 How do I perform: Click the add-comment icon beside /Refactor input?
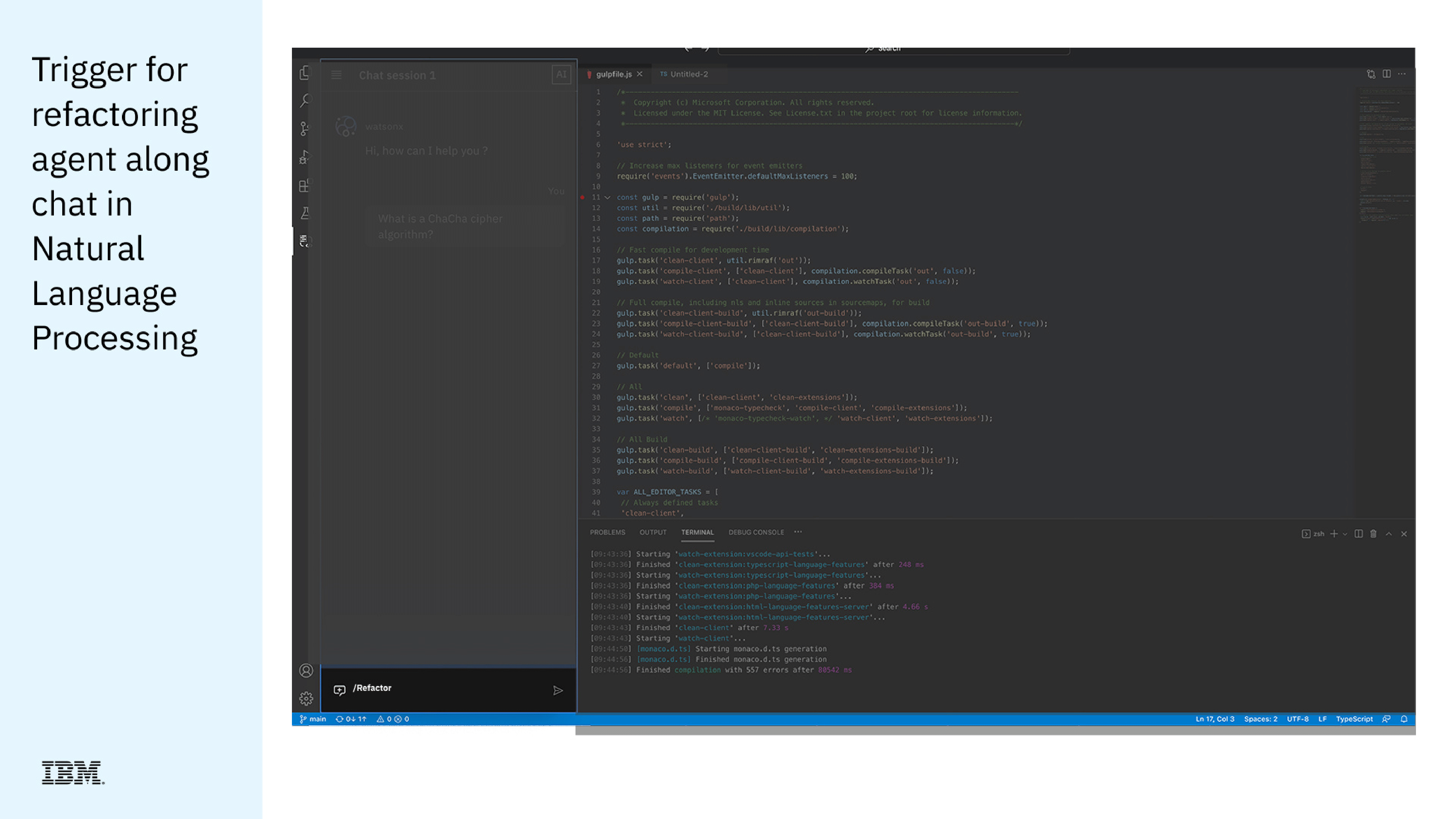[340, 690]
